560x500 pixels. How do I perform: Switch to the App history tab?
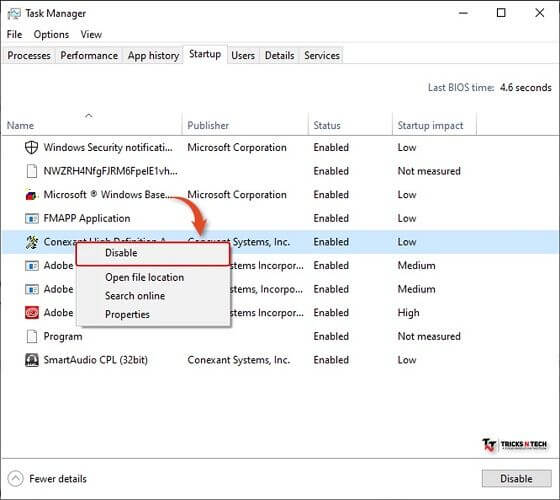coord(153,56)
